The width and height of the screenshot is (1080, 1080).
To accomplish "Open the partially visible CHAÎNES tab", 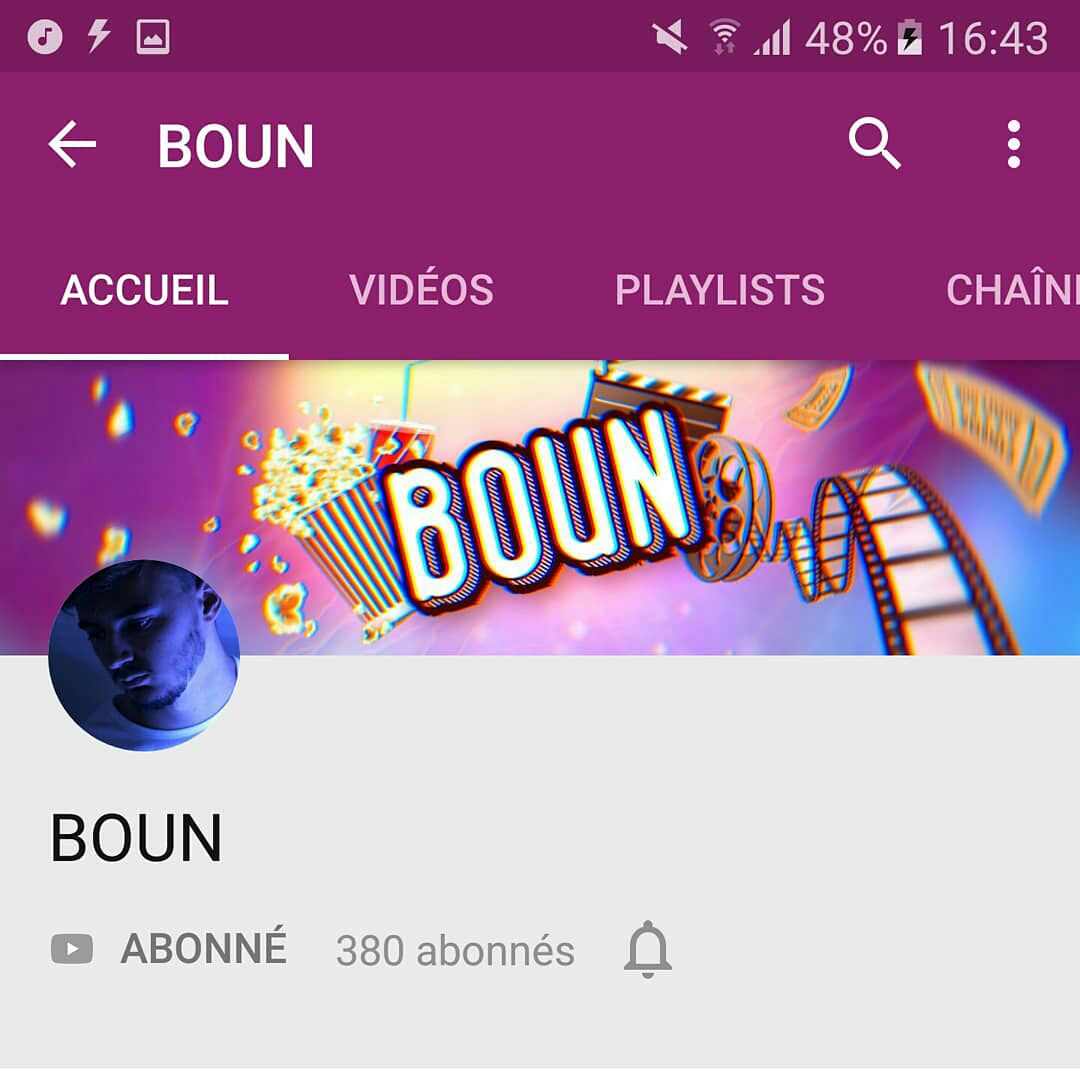I will pyautogui.click(x=1012, y=289).
